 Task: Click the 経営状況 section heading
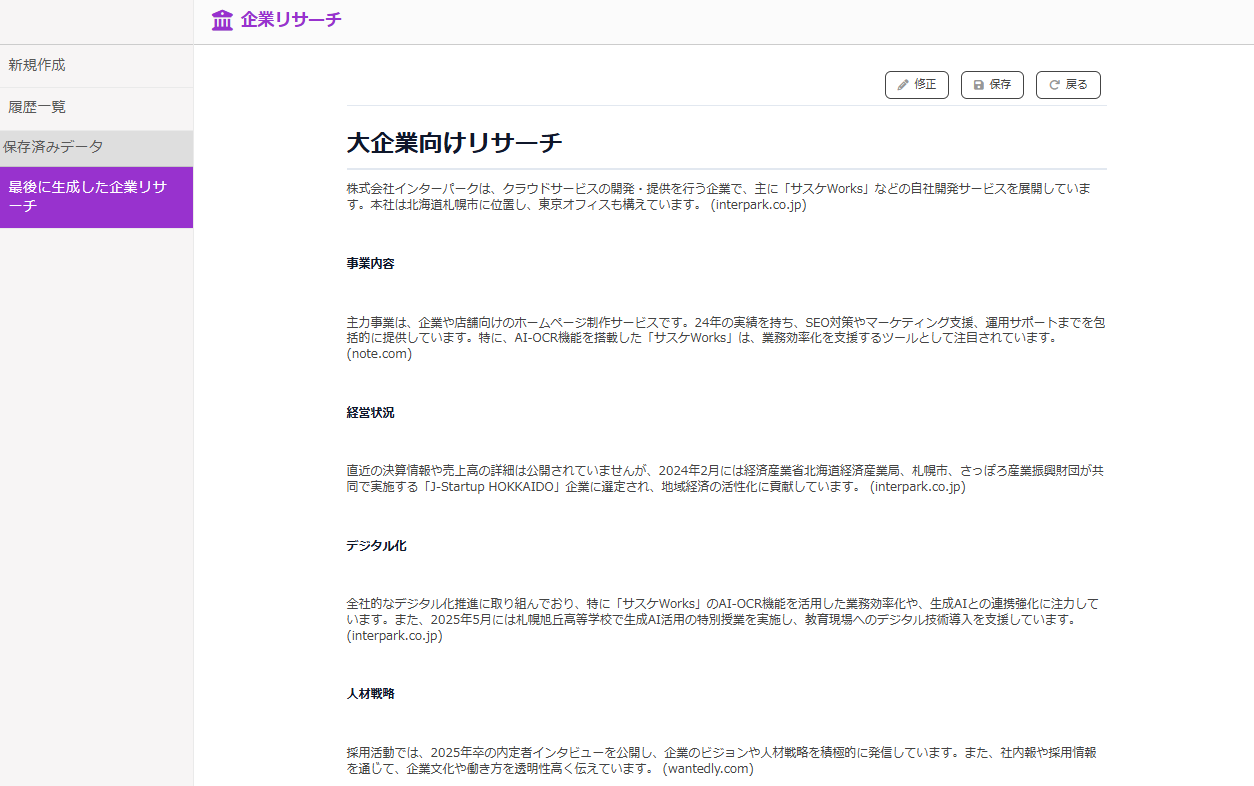370,413
